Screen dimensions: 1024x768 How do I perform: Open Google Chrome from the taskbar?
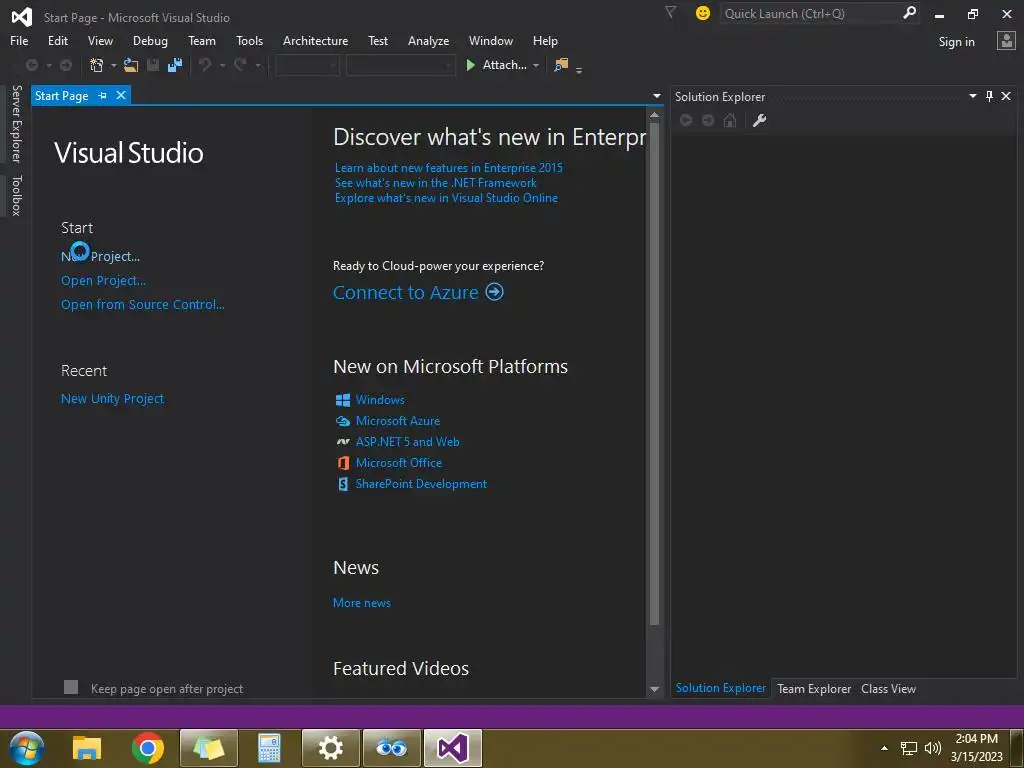pos(148,748)
